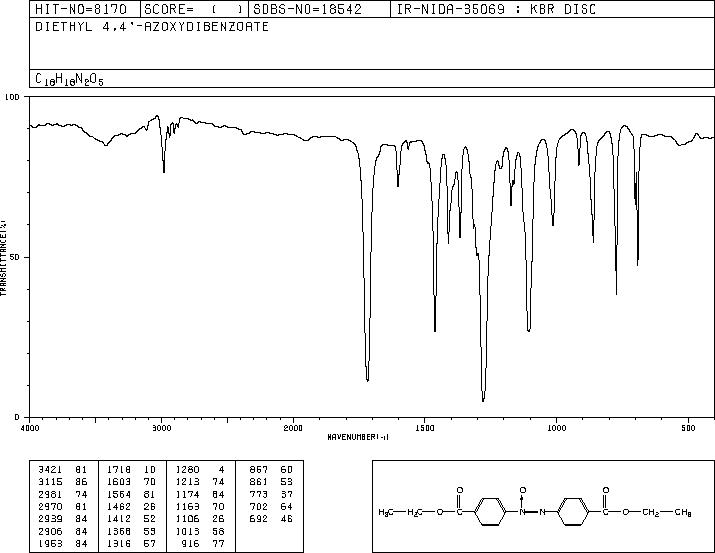
Task: Select the molecular formula C16H18N2O5
Action: [69, 79]
